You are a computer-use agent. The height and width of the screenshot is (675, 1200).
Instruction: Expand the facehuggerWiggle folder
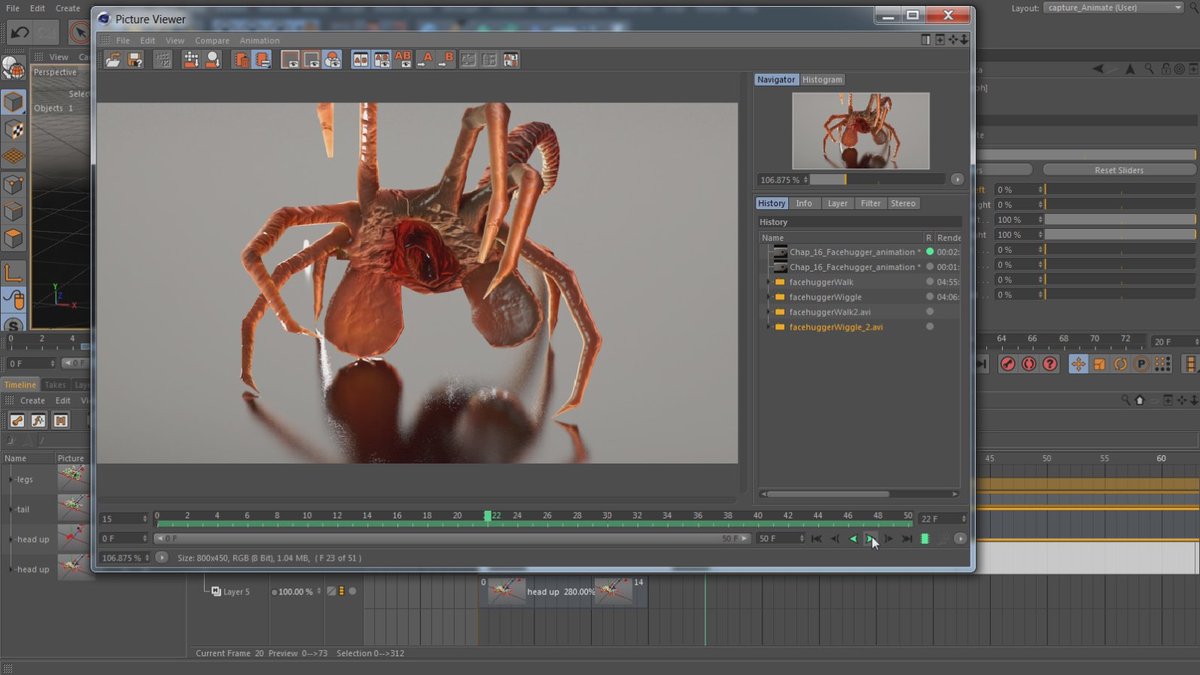(768, 297)
